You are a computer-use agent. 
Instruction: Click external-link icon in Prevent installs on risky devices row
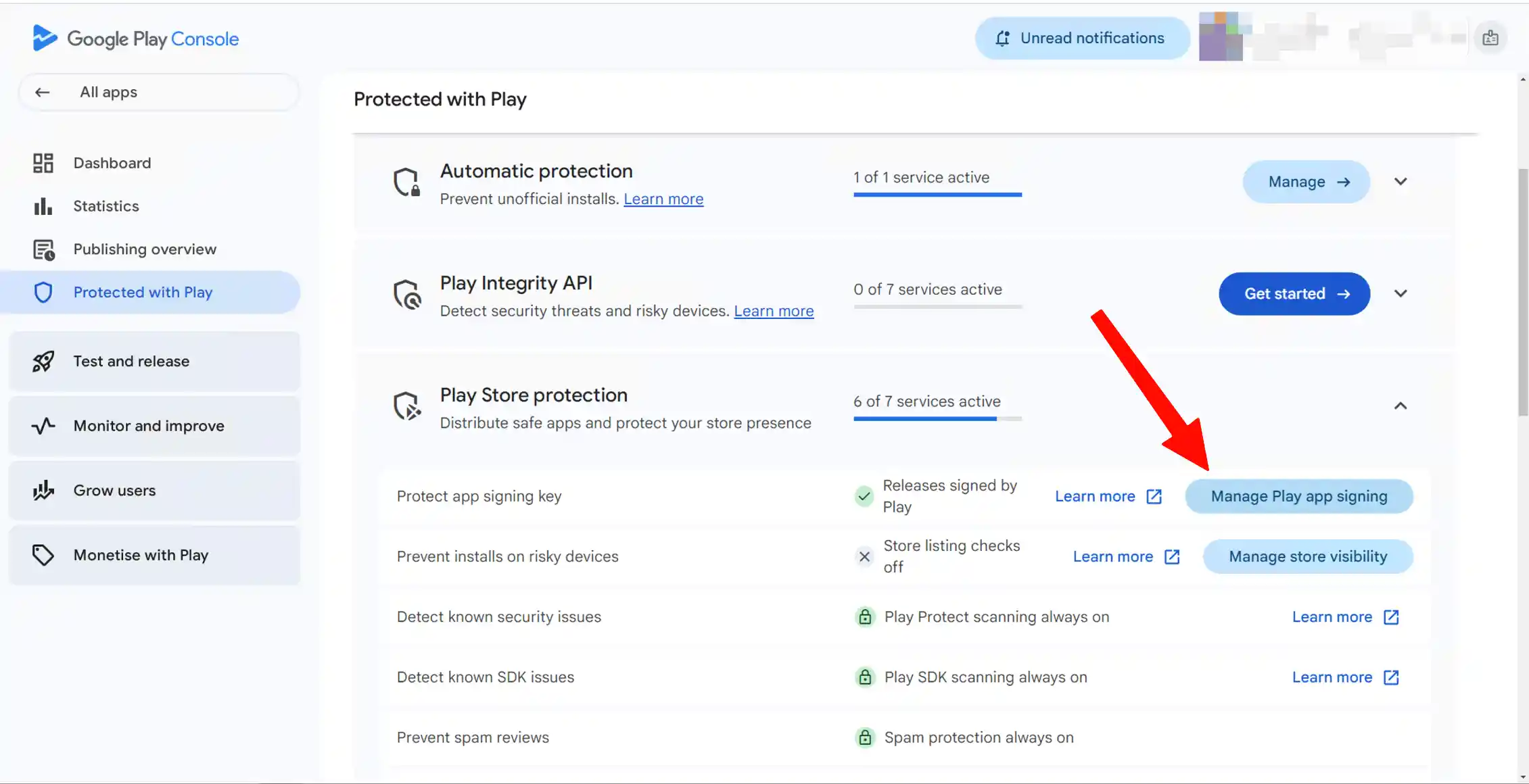point(1172,557)
